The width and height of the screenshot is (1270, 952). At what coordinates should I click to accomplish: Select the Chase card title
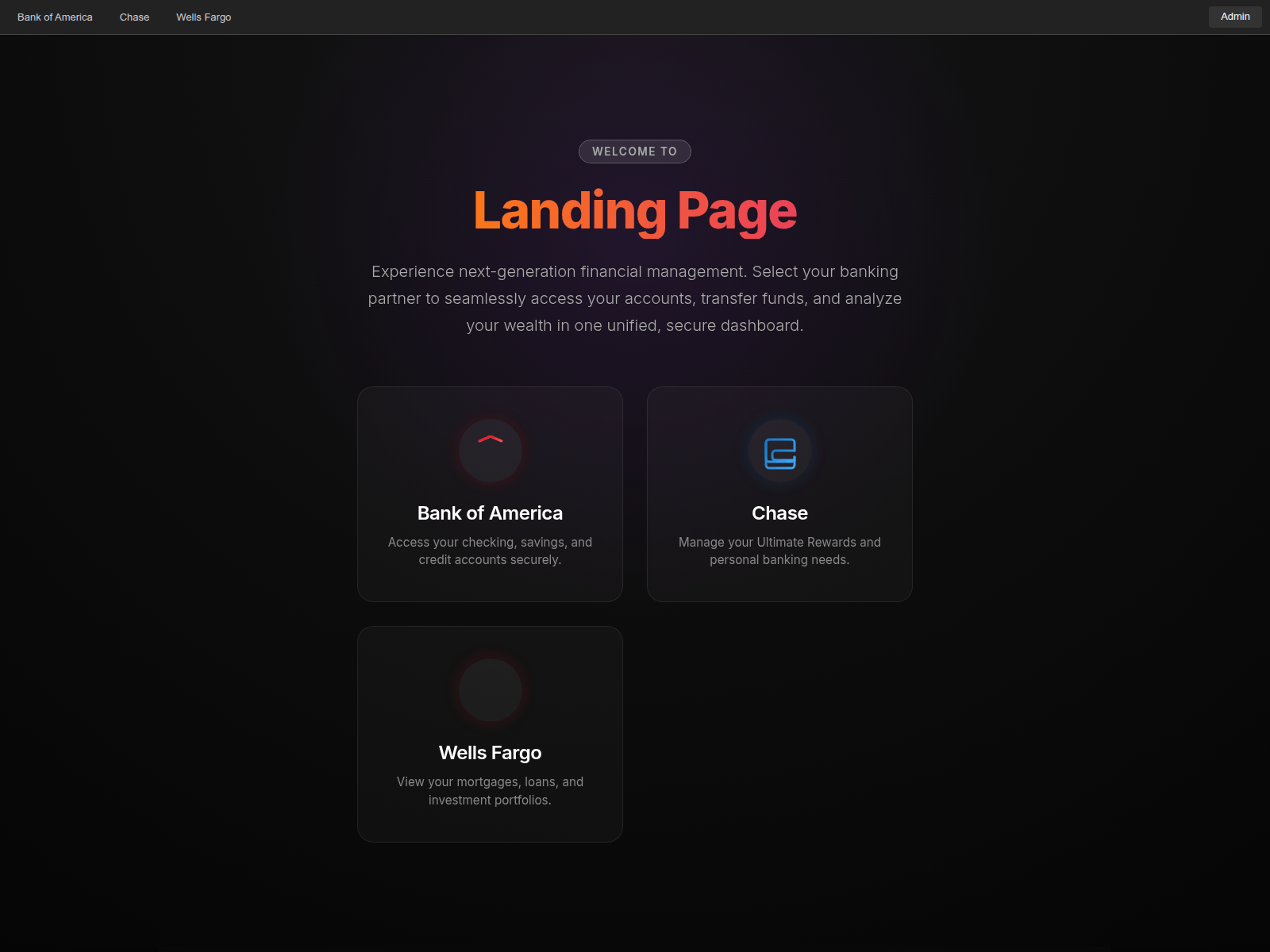(x=779, y=513)
